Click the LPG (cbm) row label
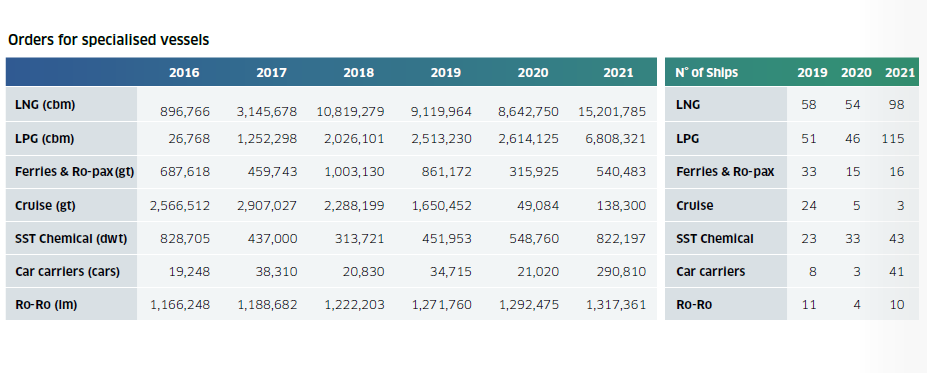This screenshot has height=373, width=927. 44,139
